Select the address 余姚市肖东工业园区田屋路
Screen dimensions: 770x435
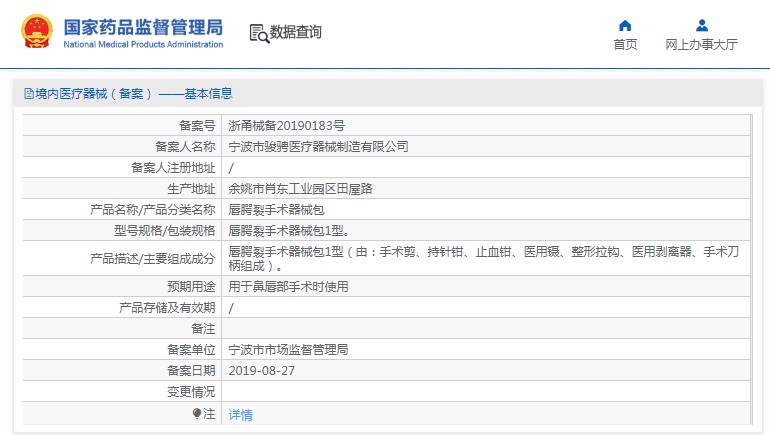click(300, 189)
